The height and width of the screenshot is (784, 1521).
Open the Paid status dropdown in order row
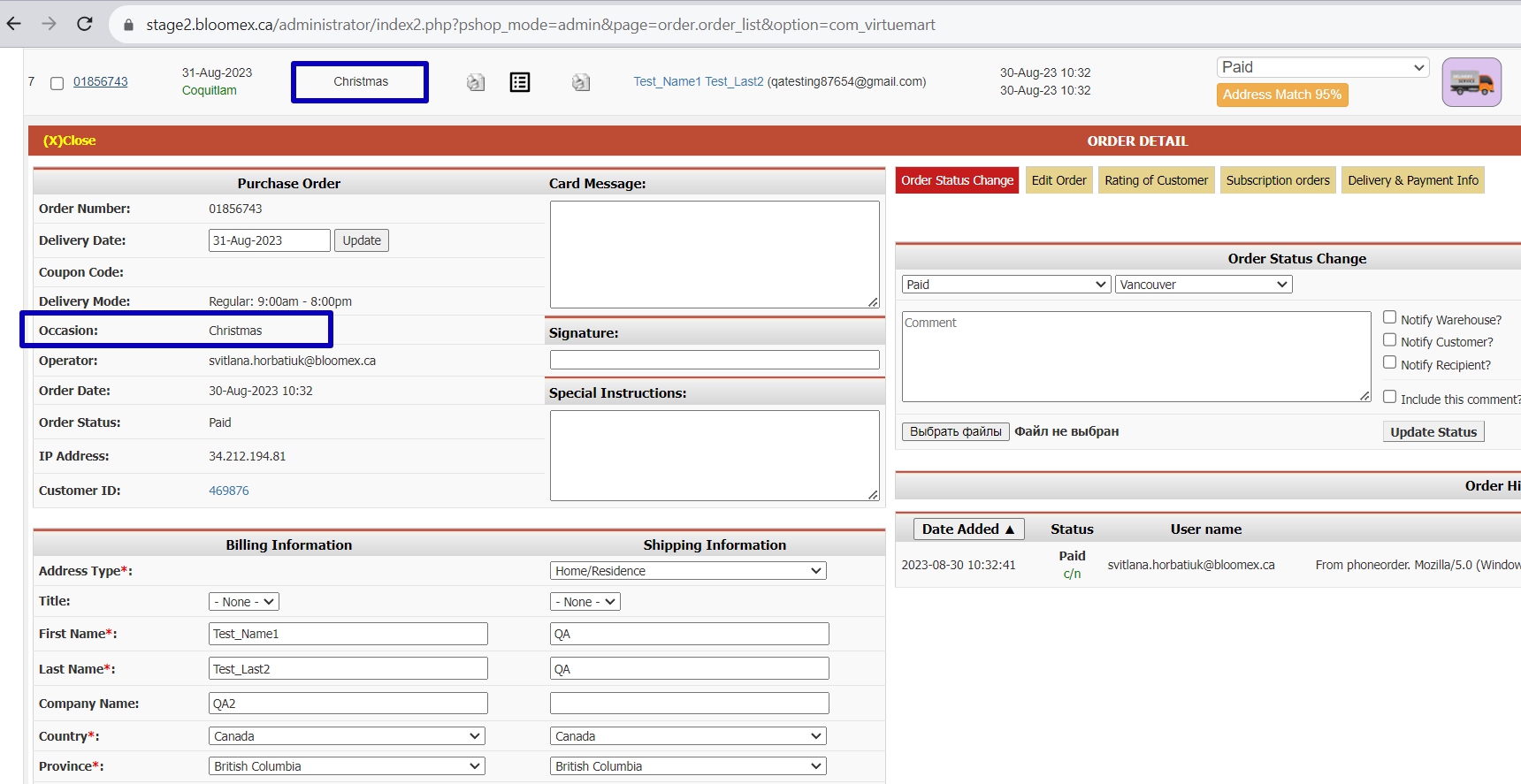coord(1323,67)
